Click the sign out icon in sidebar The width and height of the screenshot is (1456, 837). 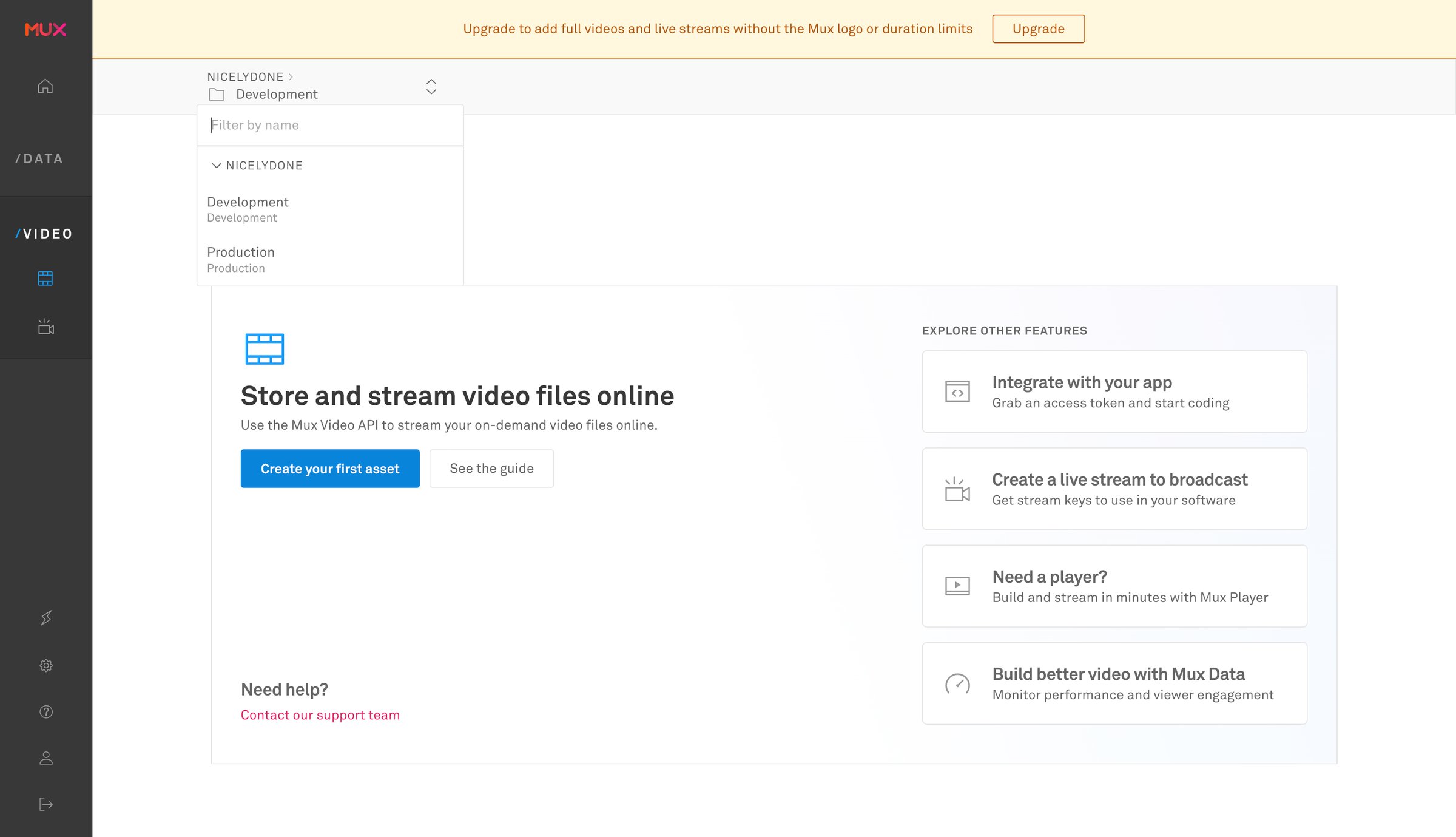coord(45,805)
